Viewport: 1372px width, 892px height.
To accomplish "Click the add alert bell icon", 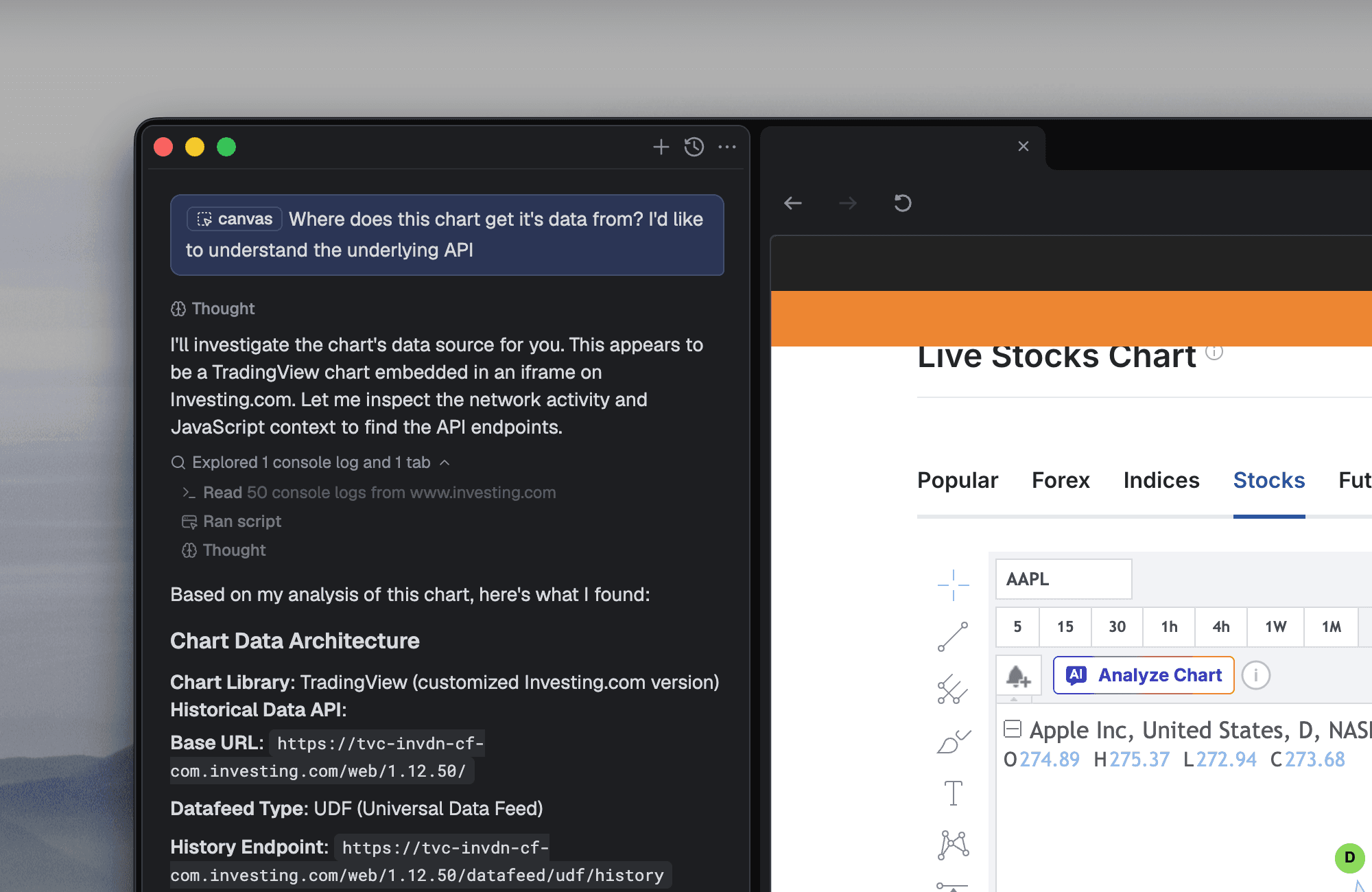I will click(x=1018, y=676).
